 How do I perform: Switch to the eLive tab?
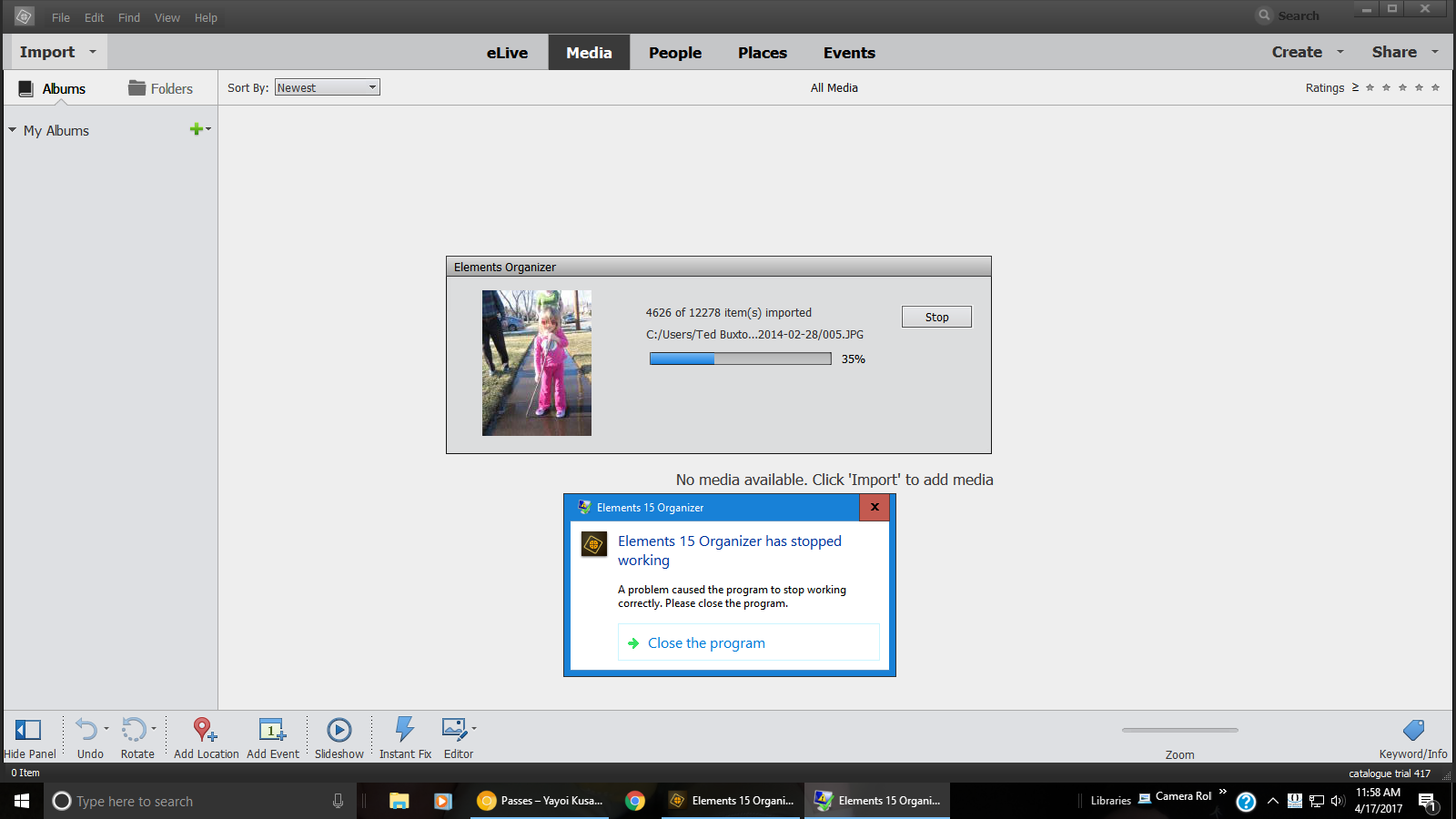(507, 53)
